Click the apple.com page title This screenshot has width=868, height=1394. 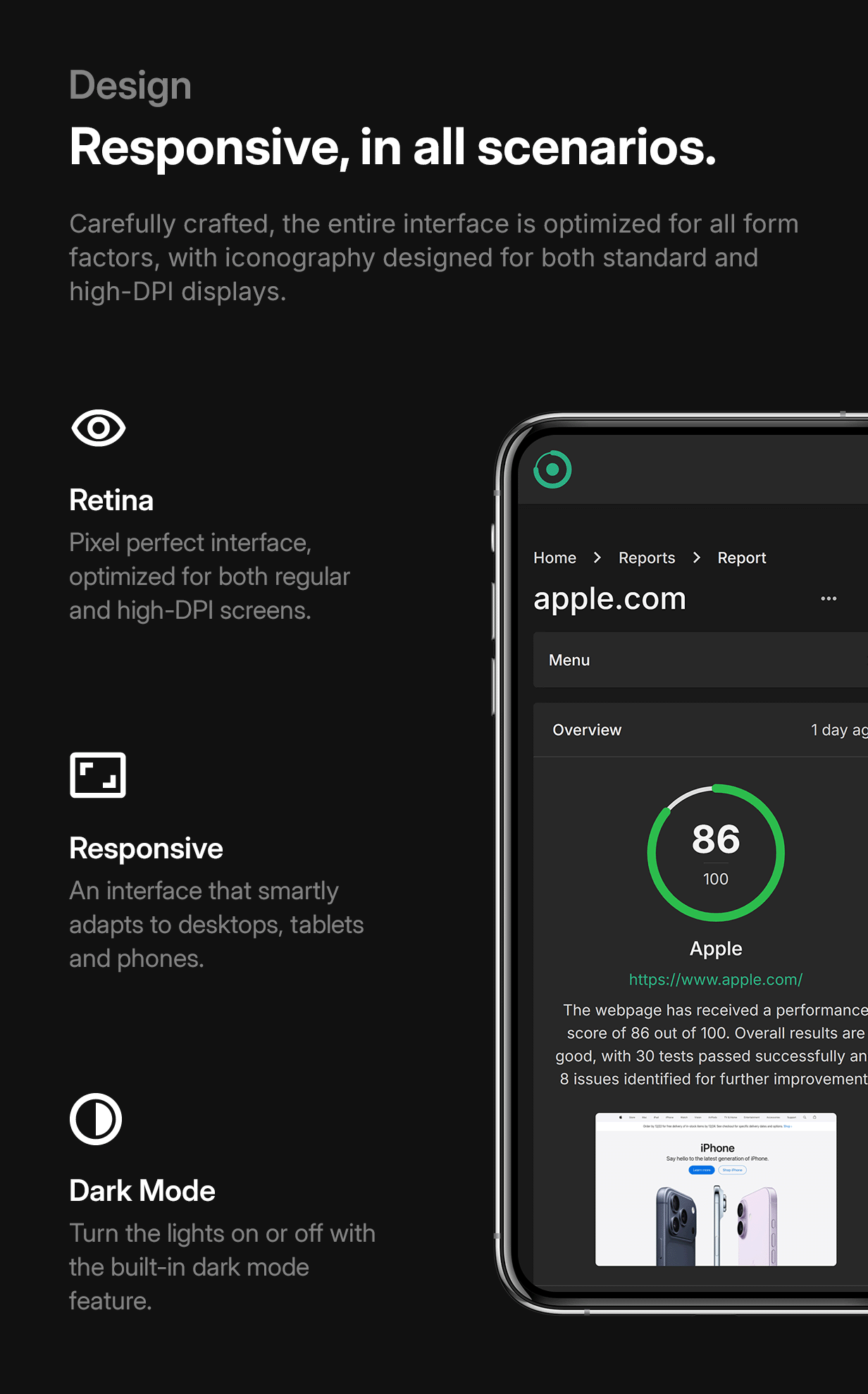(x=609, y=599)
